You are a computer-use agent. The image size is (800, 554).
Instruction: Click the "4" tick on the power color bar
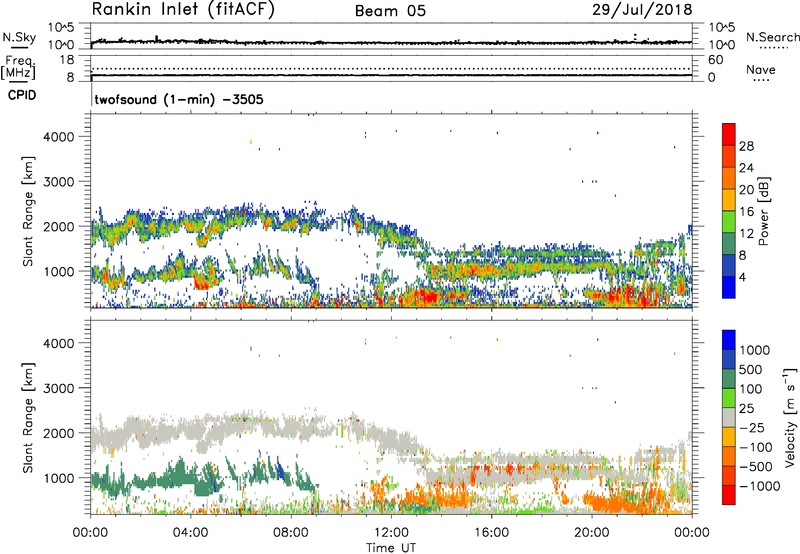(x=743, y=277)
